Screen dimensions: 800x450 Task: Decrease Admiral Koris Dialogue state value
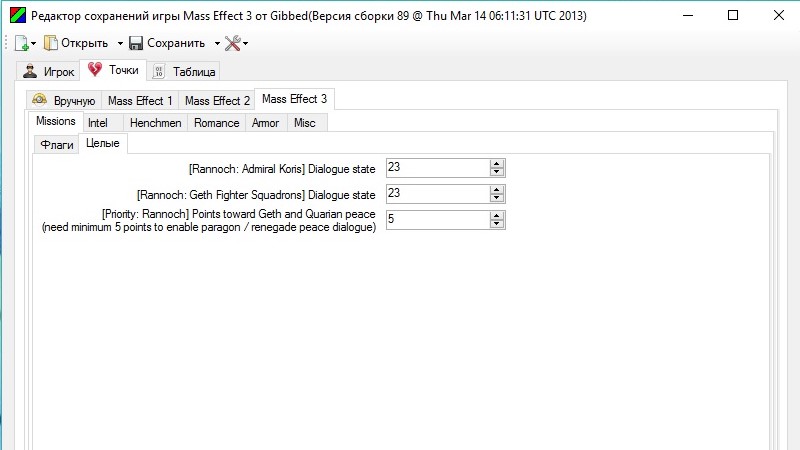tap(496, 172)
